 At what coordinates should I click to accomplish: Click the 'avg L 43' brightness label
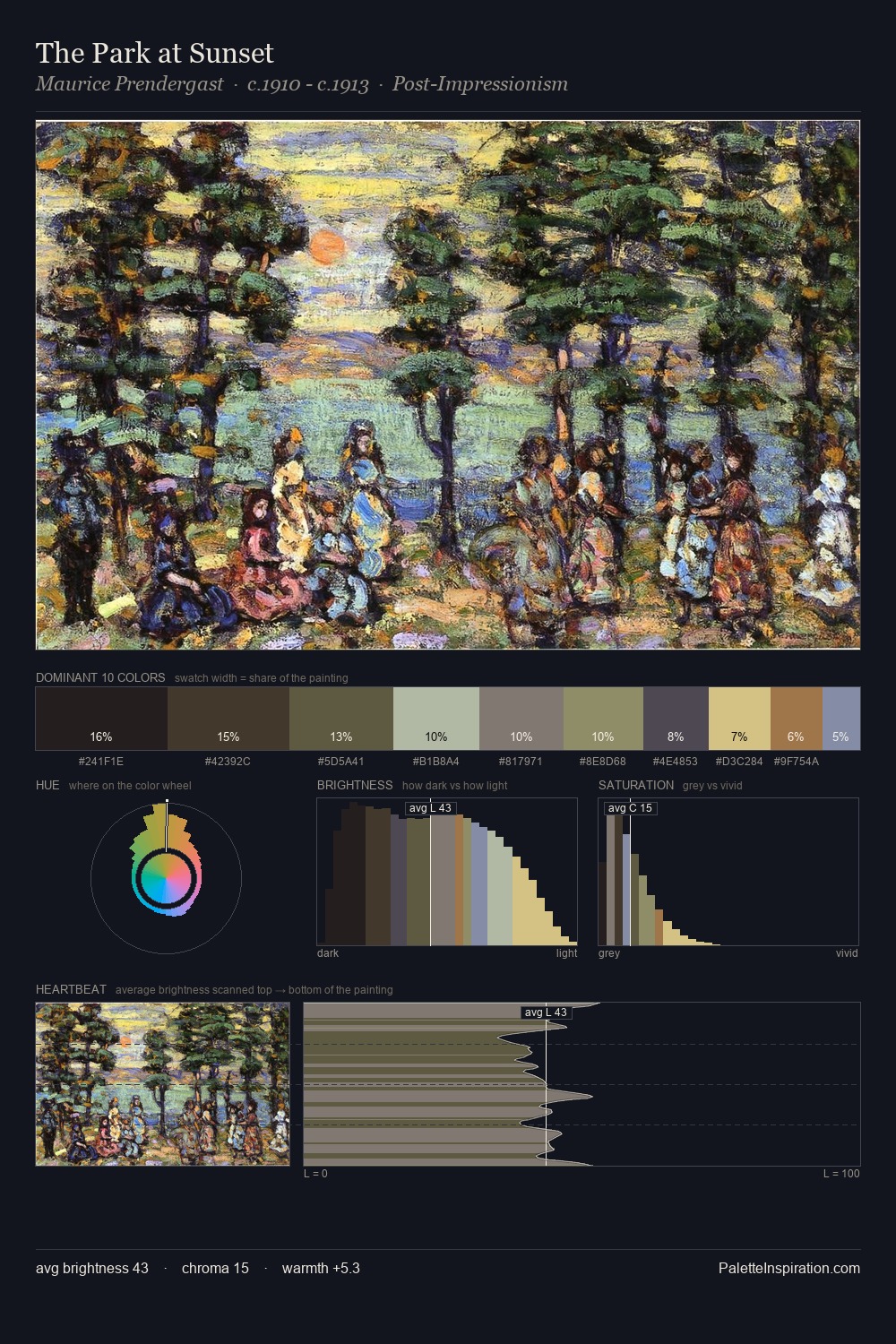click(430, 808)
